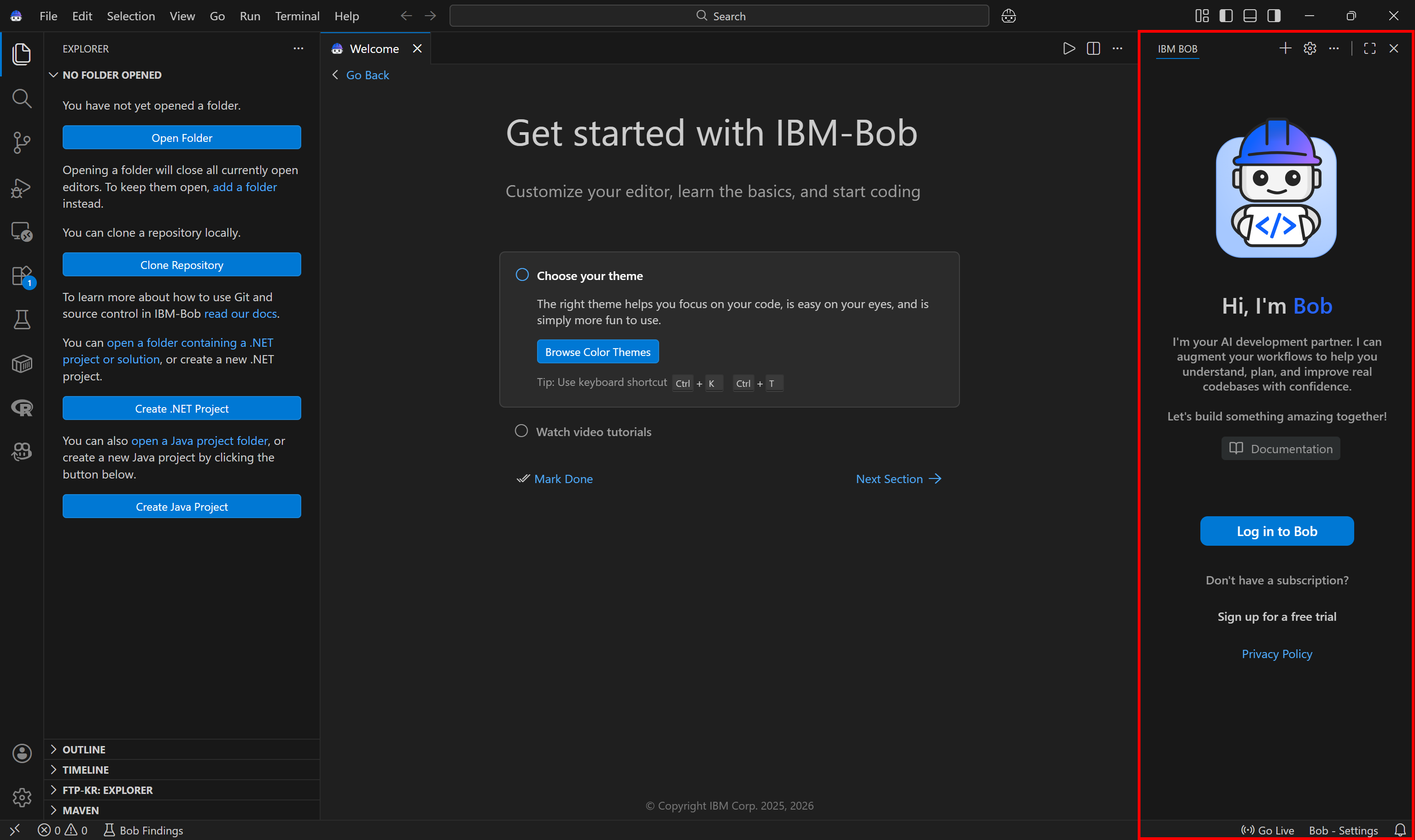The height and width of the screenshot is (840, 1415).
Task: Open the Source Control view
Action: 22,143
